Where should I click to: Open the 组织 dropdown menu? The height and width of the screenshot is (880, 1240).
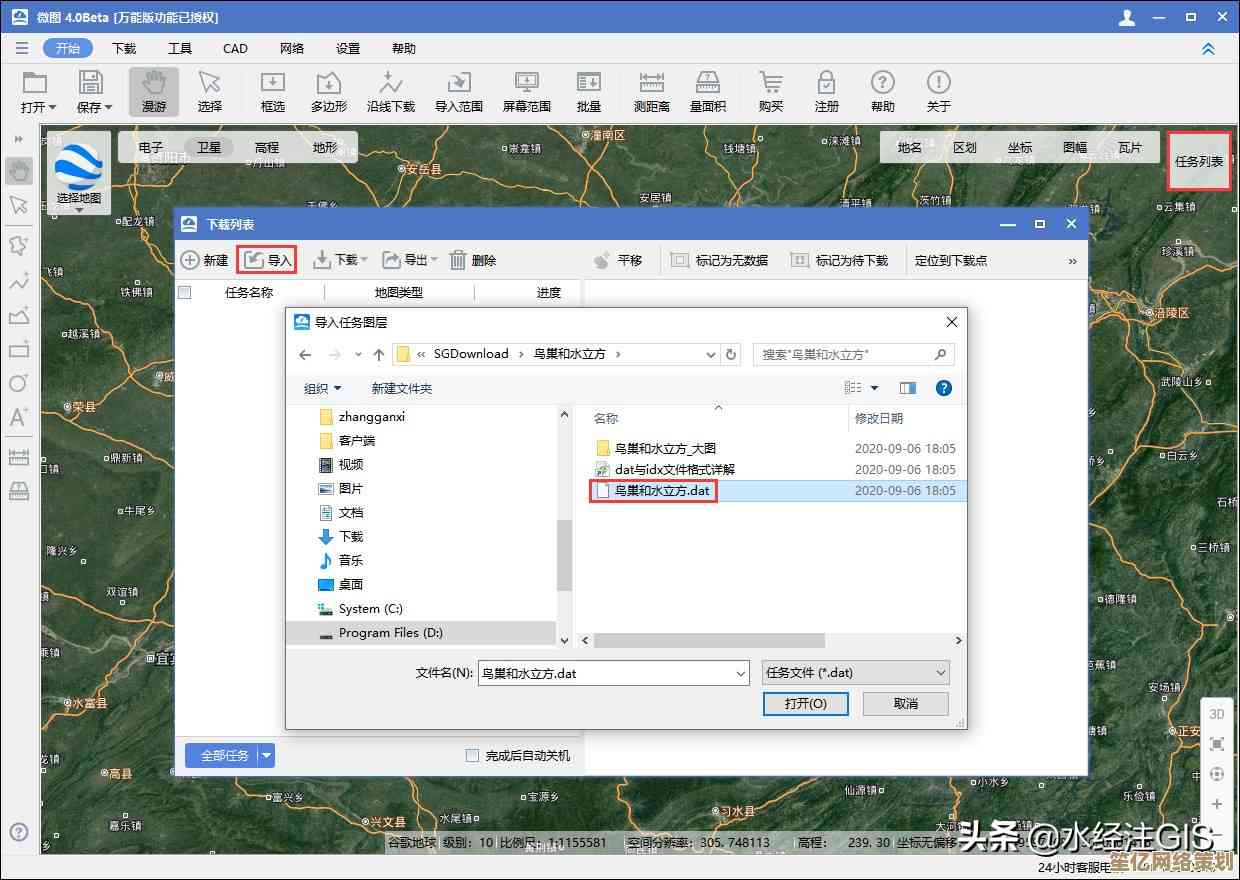[322, 388]
